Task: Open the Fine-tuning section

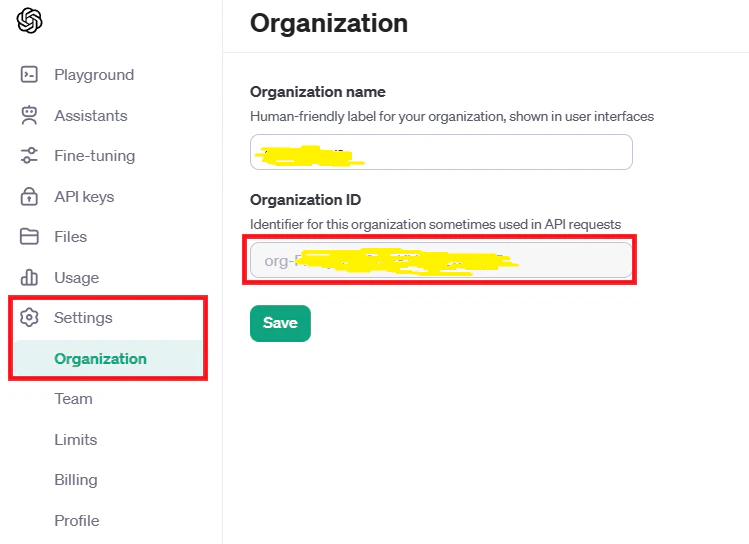Action: point(95,156)
